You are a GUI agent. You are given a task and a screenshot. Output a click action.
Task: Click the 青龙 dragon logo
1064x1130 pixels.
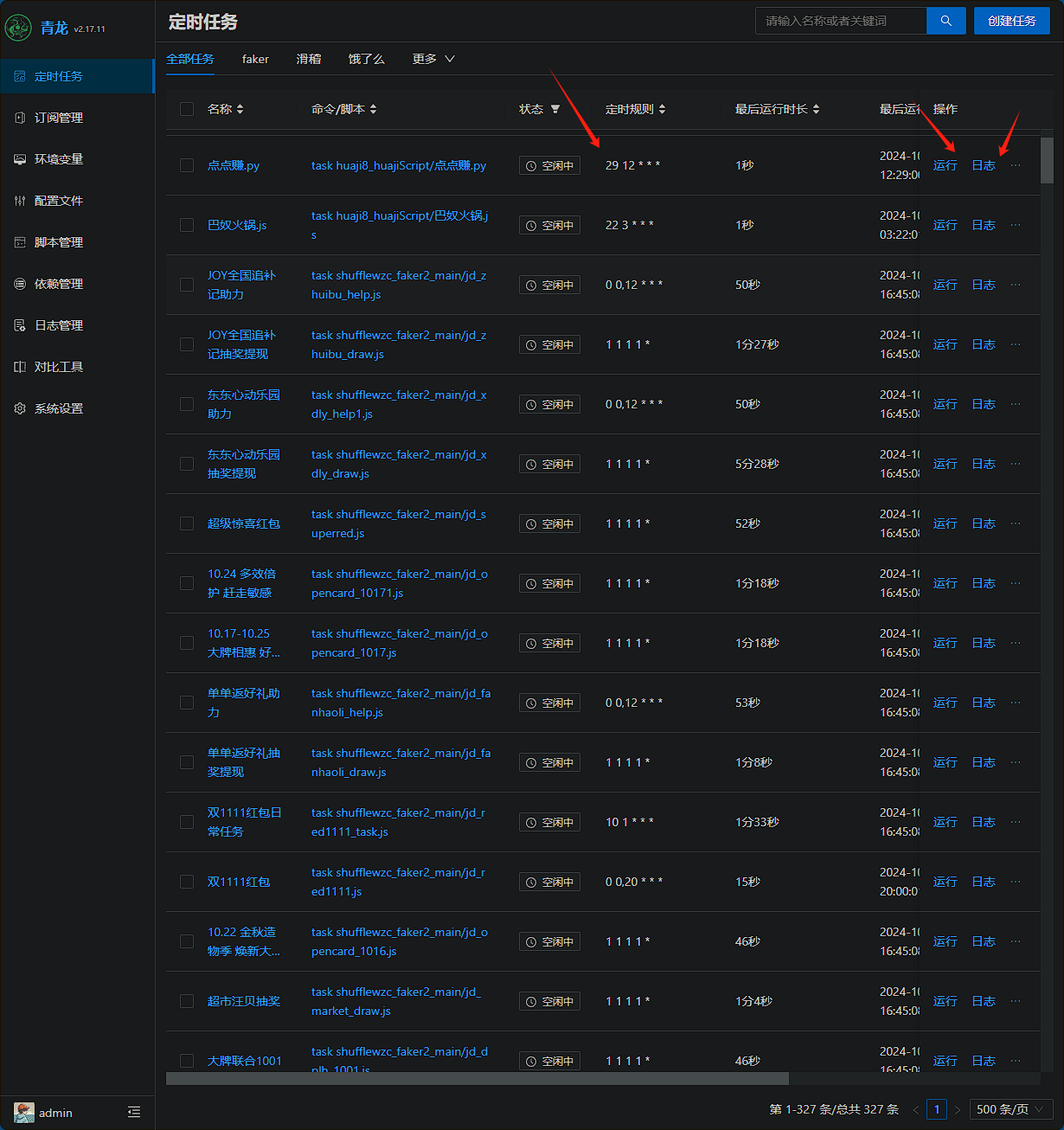pos(18,28)
